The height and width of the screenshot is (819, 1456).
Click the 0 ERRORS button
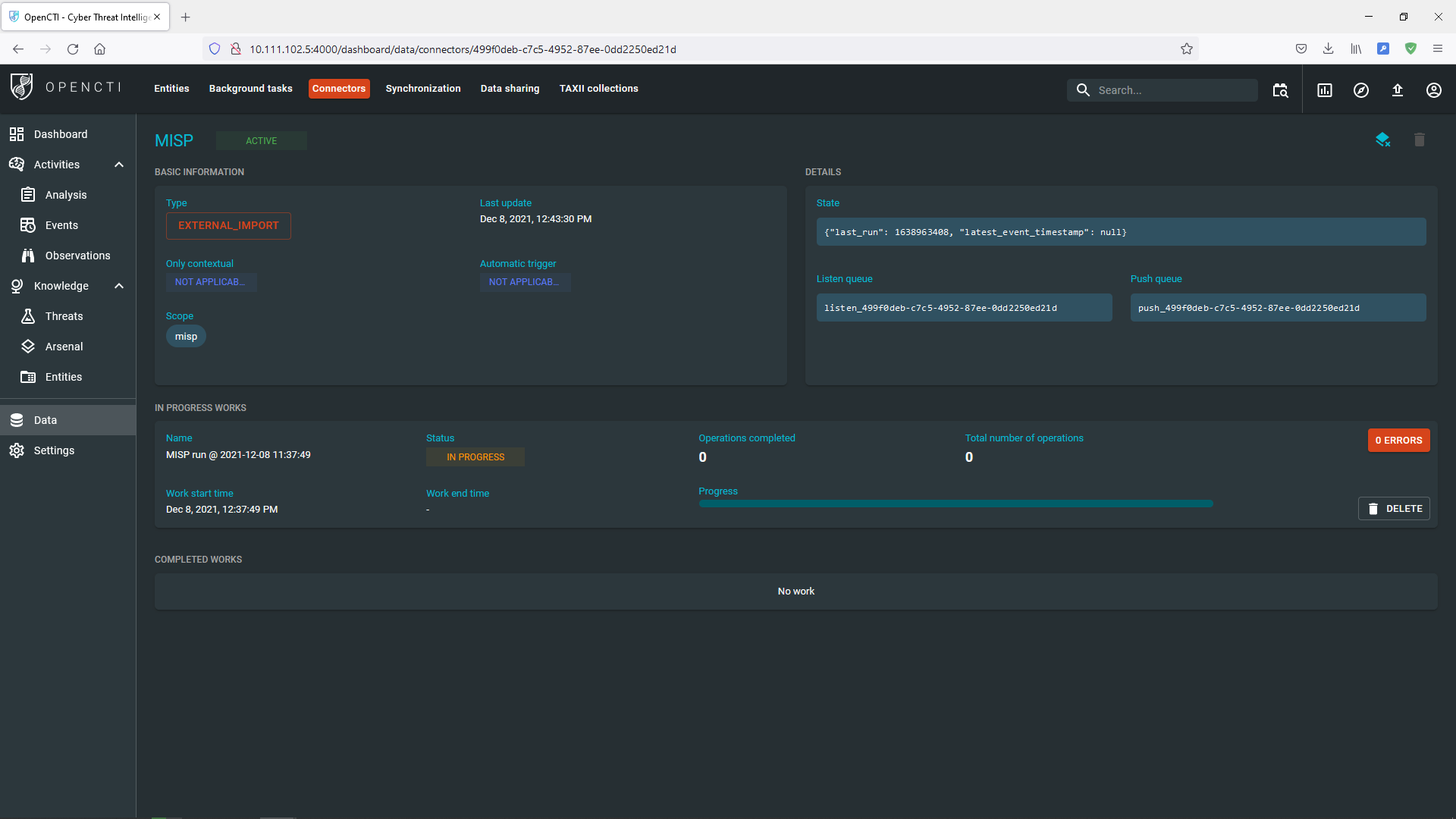click(1399, 441)
